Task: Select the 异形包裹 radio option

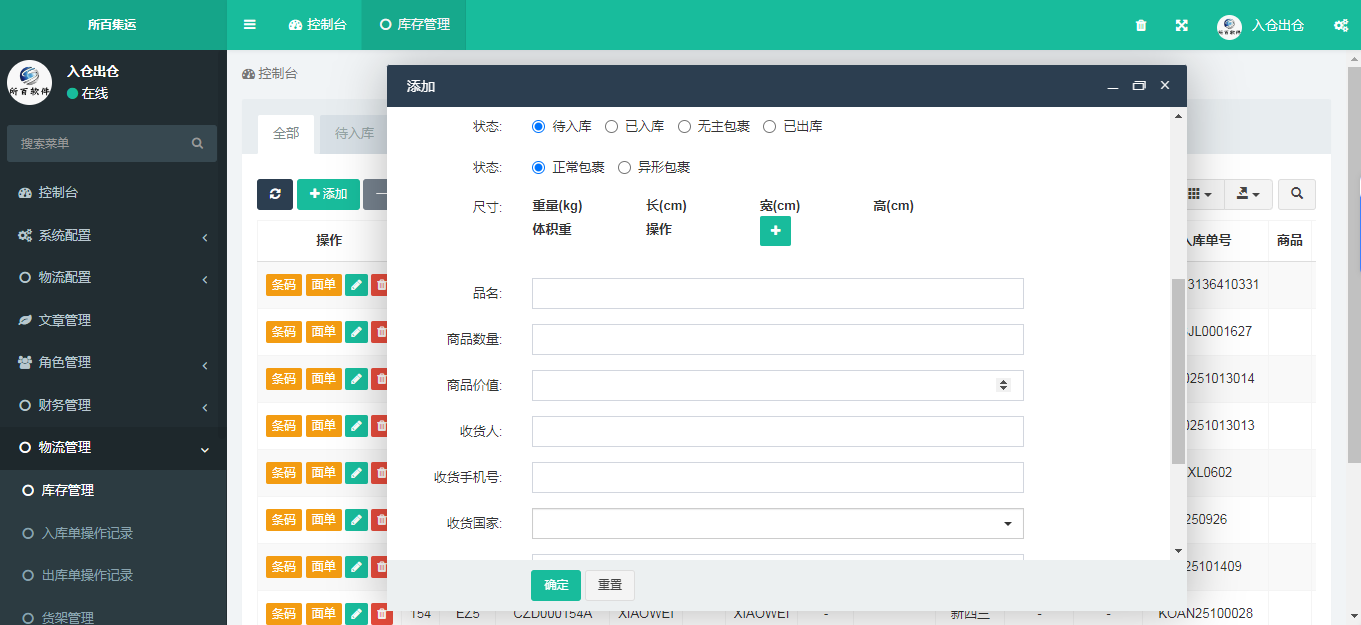Action: 625,168
